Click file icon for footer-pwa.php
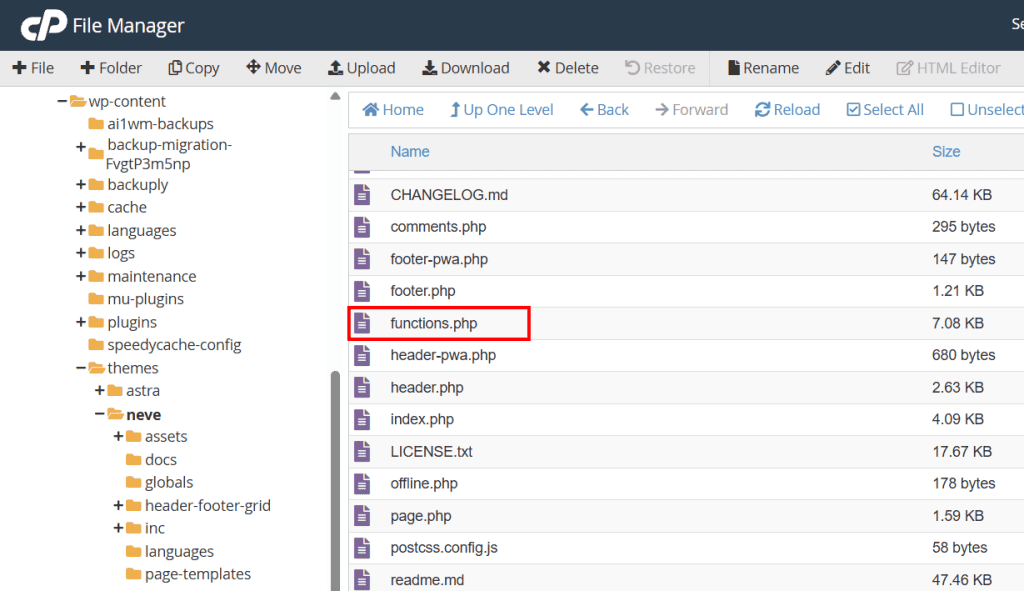This screenshot has height=591, width=1024. click(x=362, y=259)
